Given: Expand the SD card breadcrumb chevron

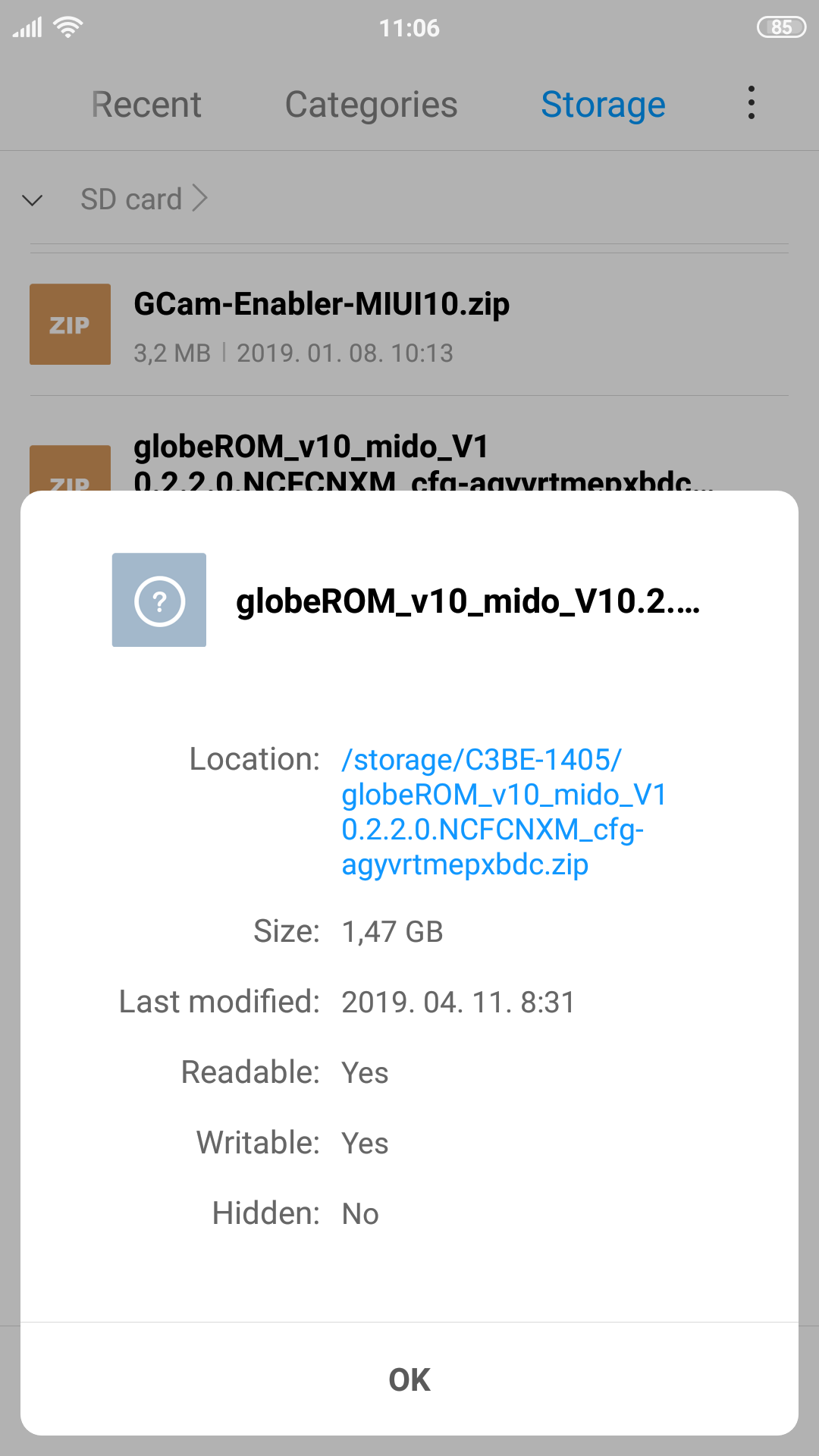Looking at the screenshot, I should pyautogui.click(x=200, y=199).
